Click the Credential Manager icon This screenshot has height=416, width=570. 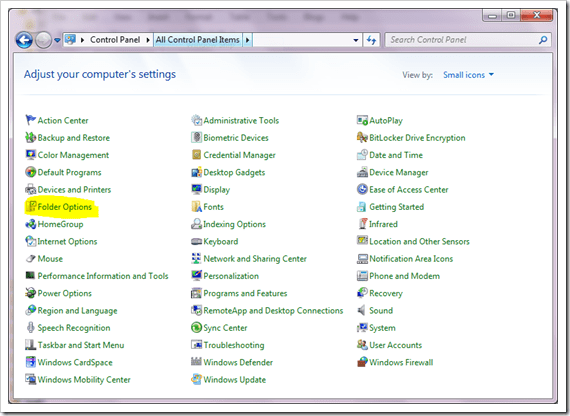(196, 155)
